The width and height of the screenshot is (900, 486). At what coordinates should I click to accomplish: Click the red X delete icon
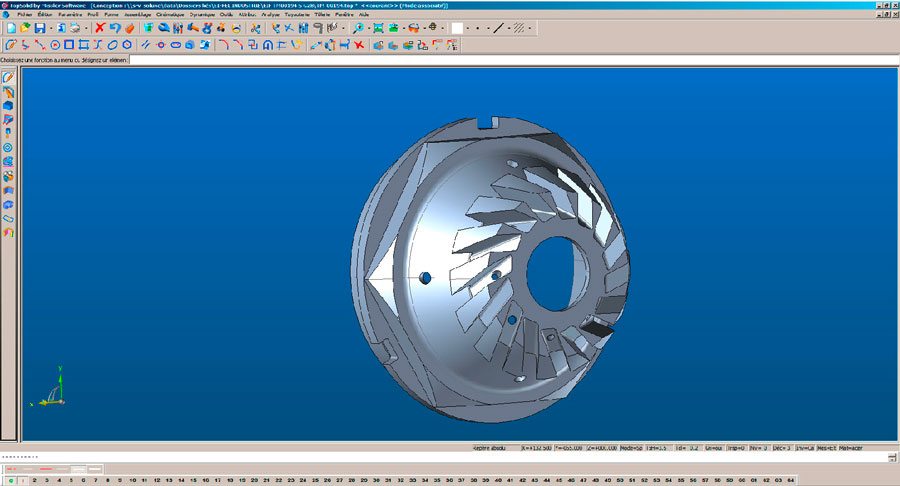[x=100, y=28]
